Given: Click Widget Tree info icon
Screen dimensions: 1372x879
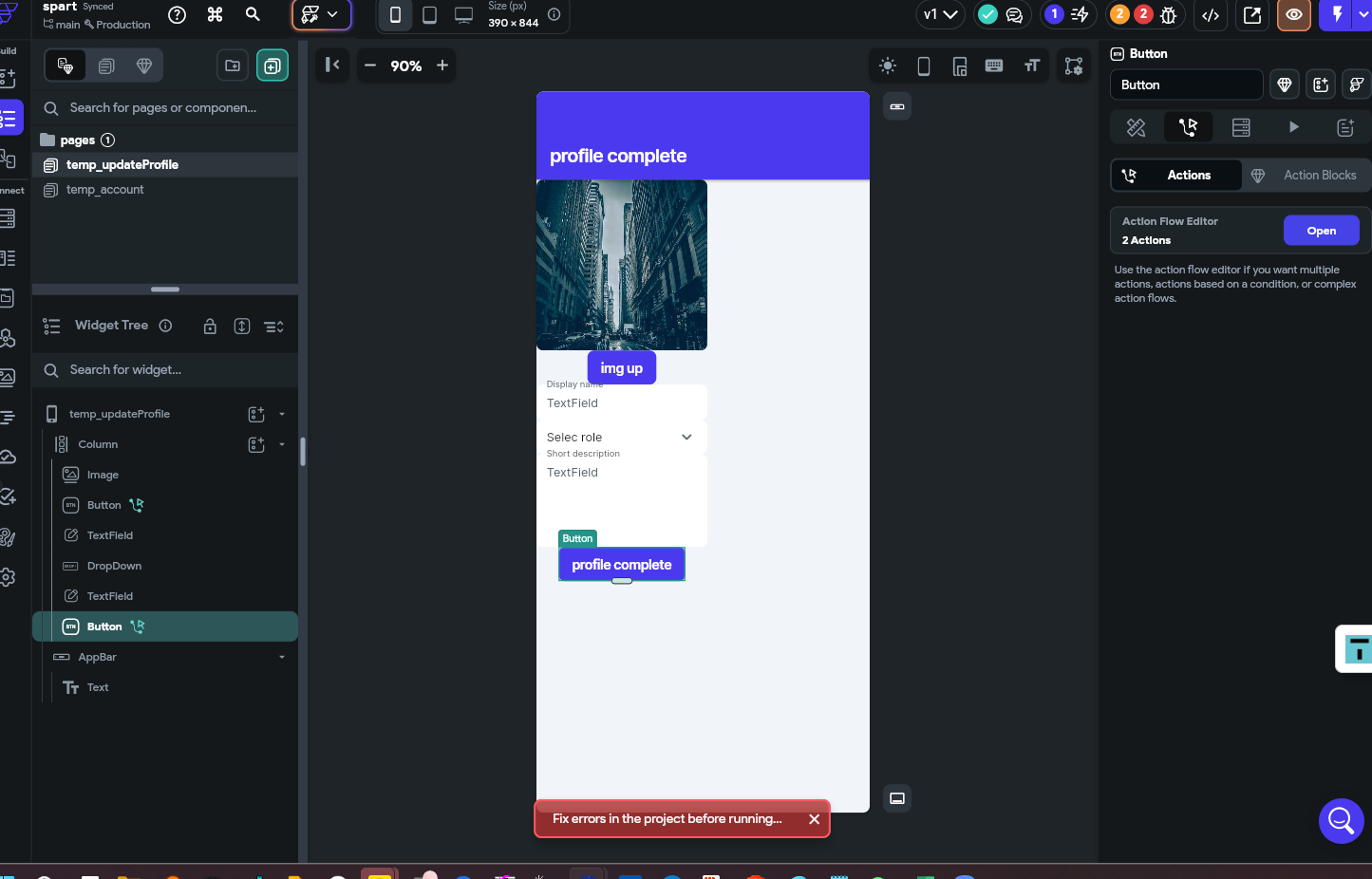Looking at the screenshot, I should pyautogui.click(x=165, y=326).
